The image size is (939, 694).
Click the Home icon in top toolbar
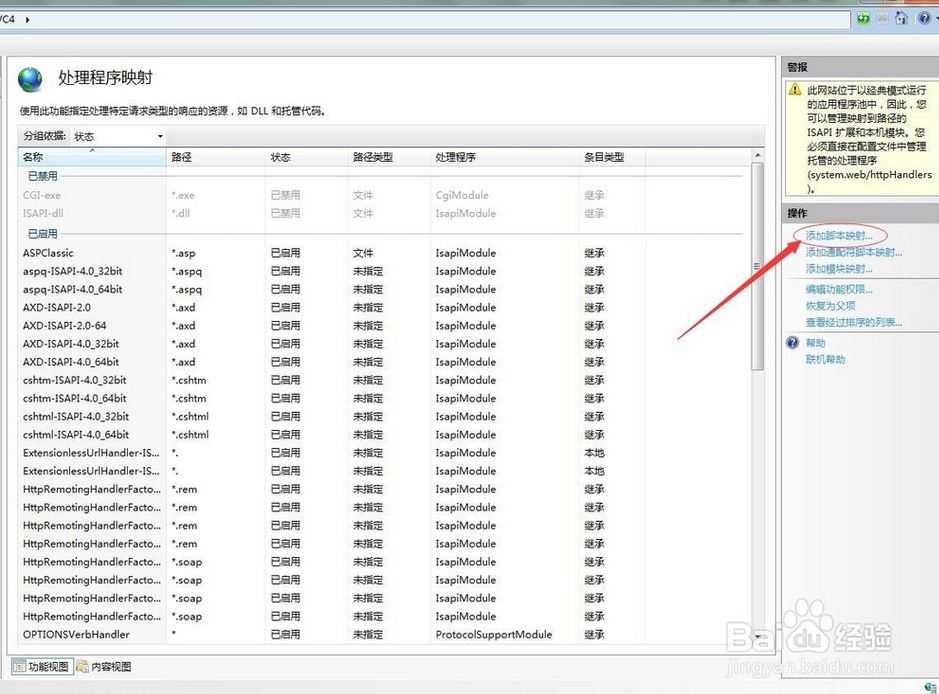pos(901,19)
